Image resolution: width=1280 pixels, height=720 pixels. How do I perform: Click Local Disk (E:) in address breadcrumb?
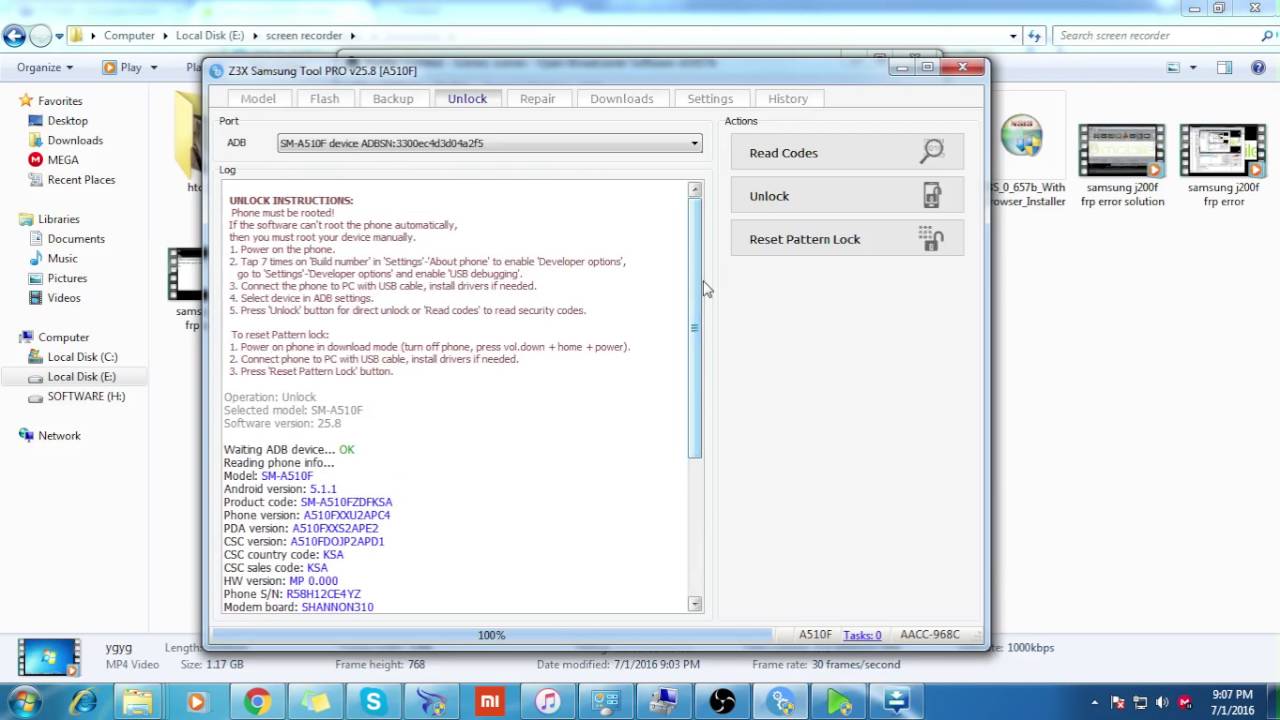point(210,36)
